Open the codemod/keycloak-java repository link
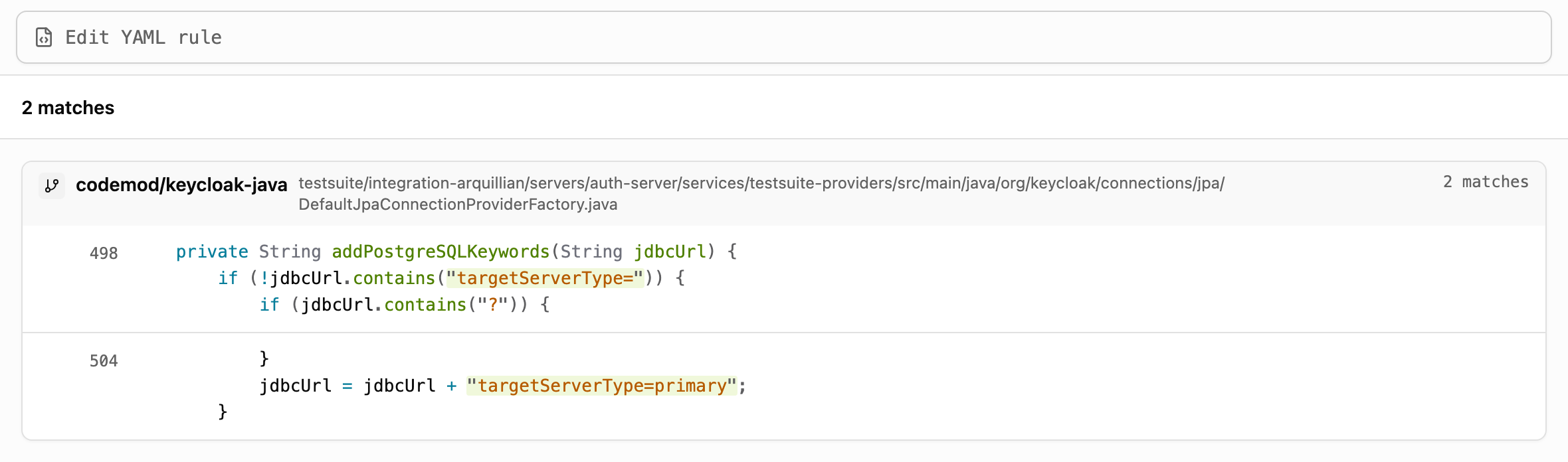Viewport: 1568px width, 462px height. pos(181,185)
